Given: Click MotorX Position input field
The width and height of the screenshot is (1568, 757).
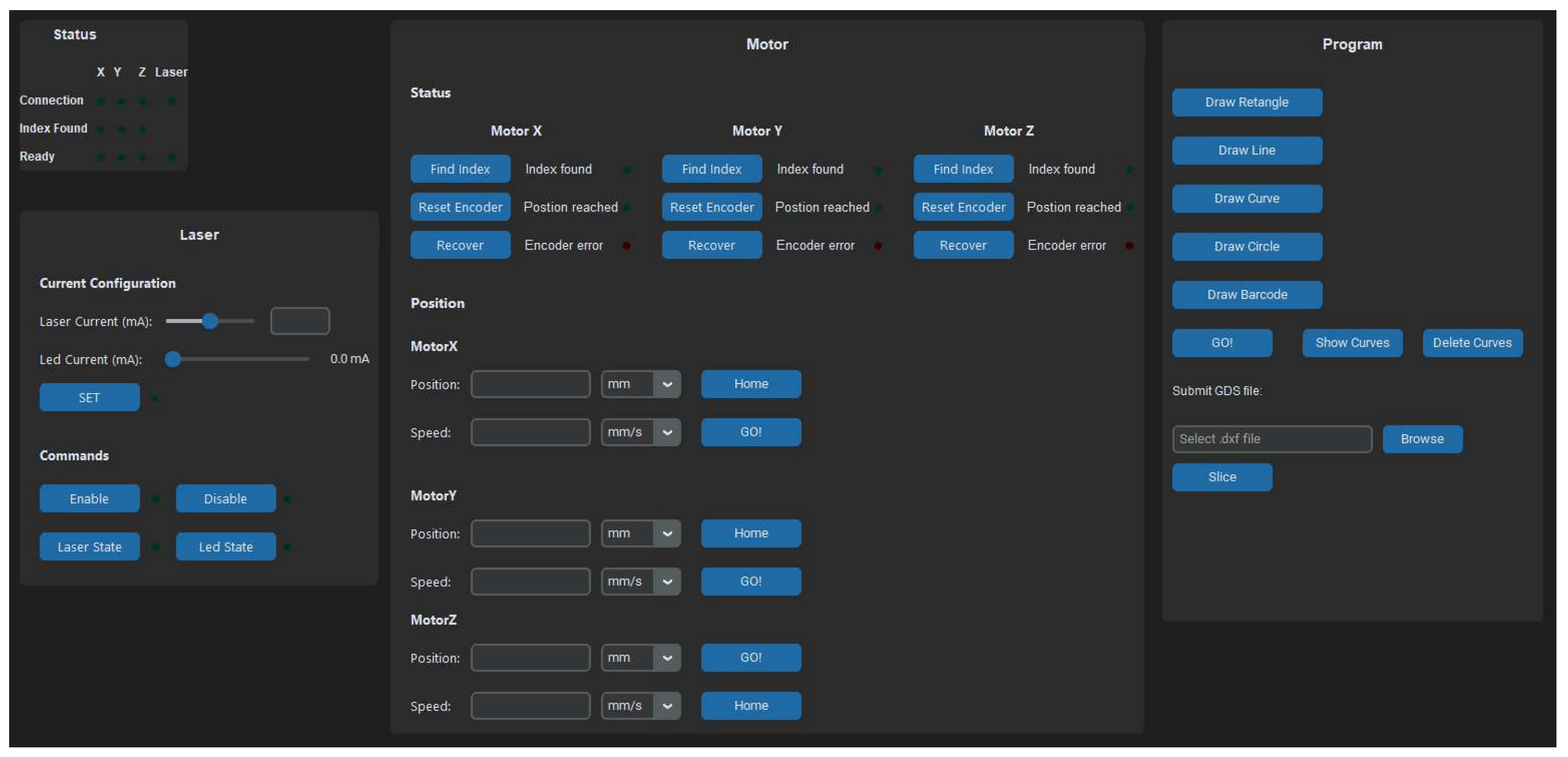Looking at the screenshot, I should coord(530,384).
